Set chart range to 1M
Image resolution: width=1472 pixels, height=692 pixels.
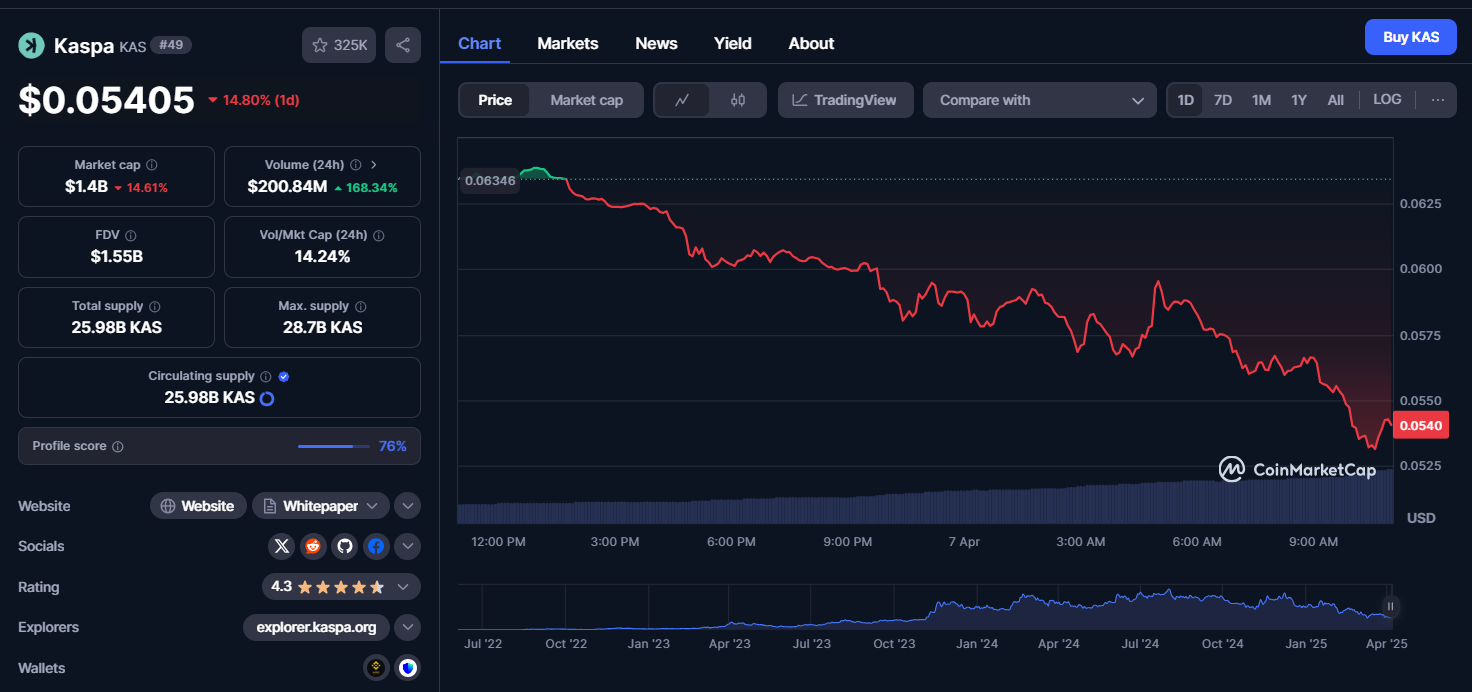pos(1261,100)
